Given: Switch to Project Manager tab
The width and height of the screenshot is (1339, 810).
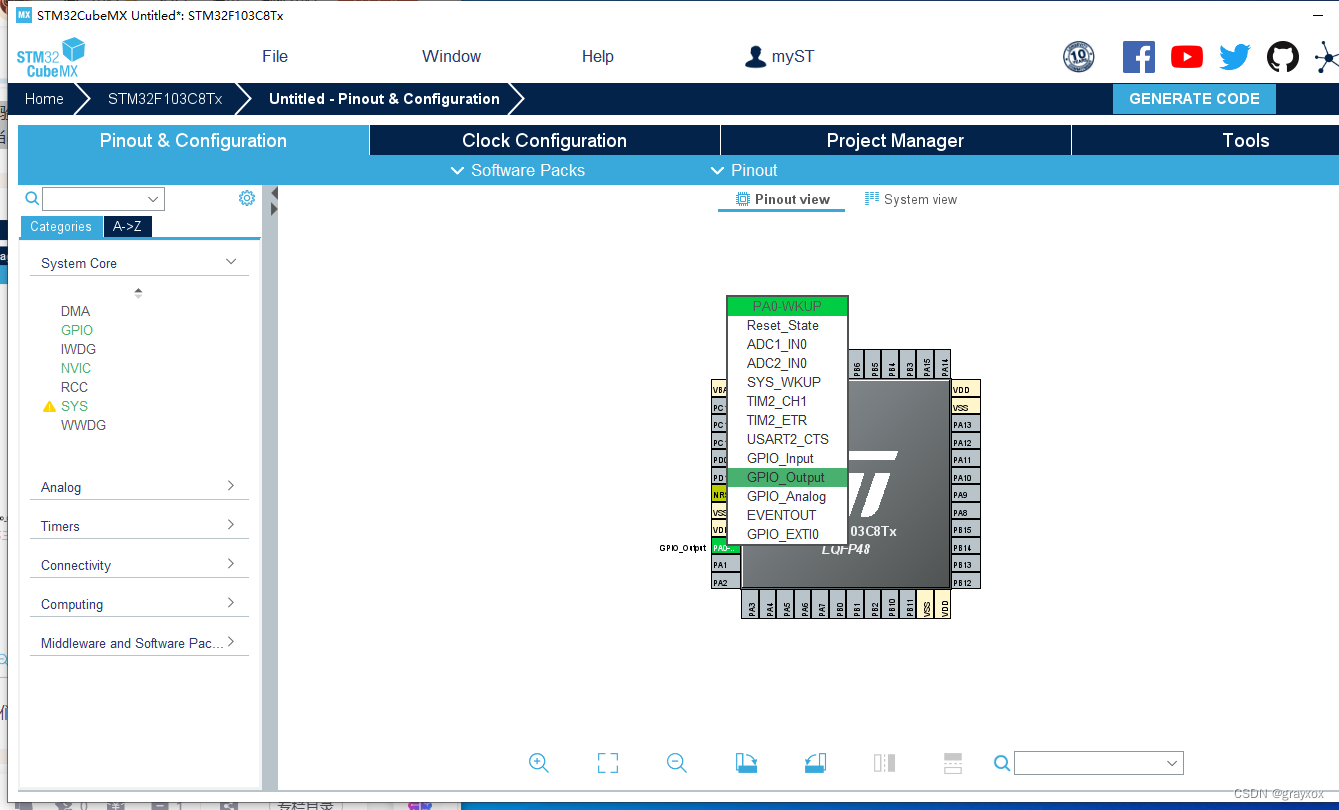Looking at the screenshot, I should (x=896, y=141).
